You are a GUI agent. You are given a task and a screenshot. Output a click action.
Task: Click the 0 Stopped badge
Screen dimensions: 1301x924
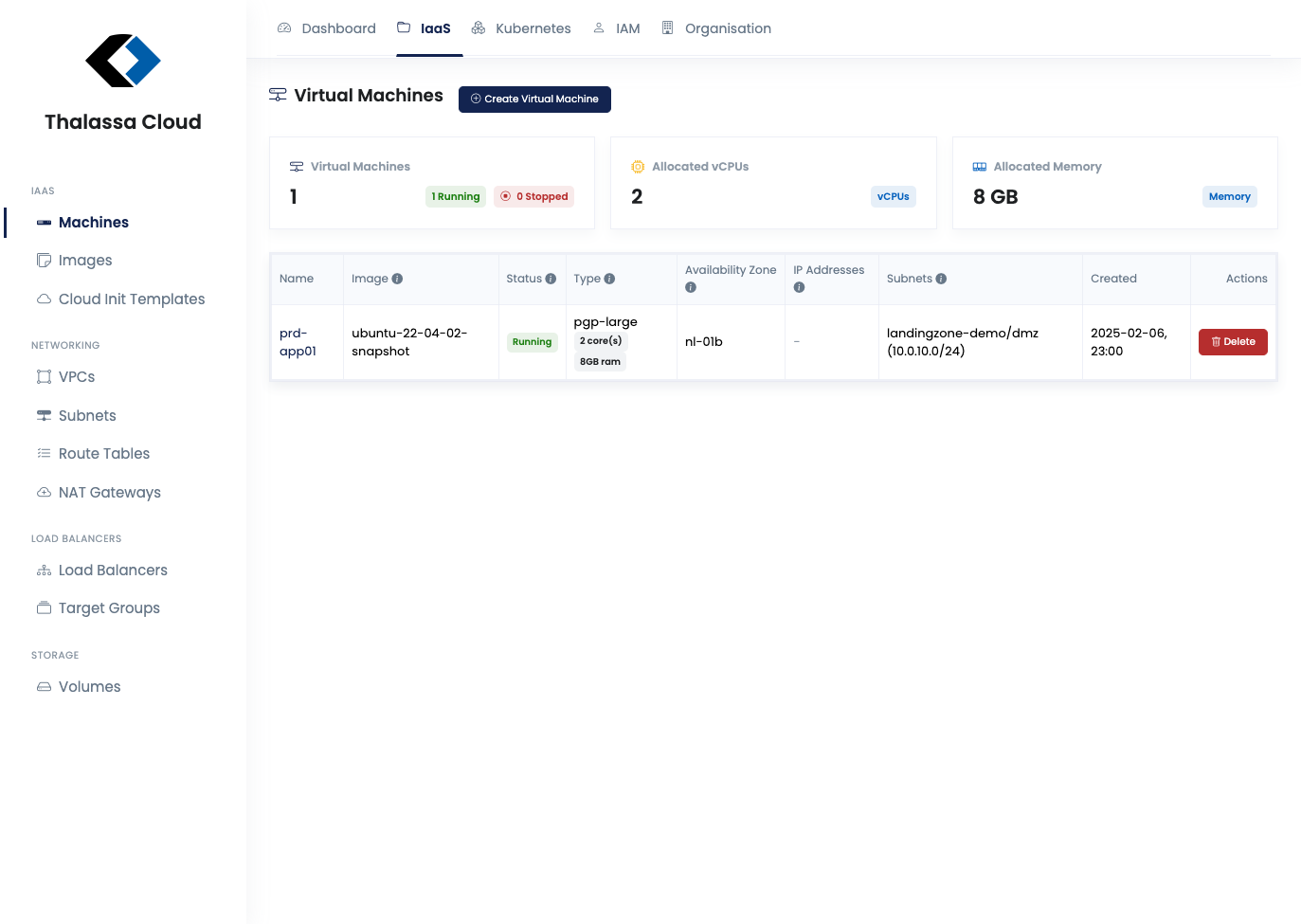pos(534,197)
